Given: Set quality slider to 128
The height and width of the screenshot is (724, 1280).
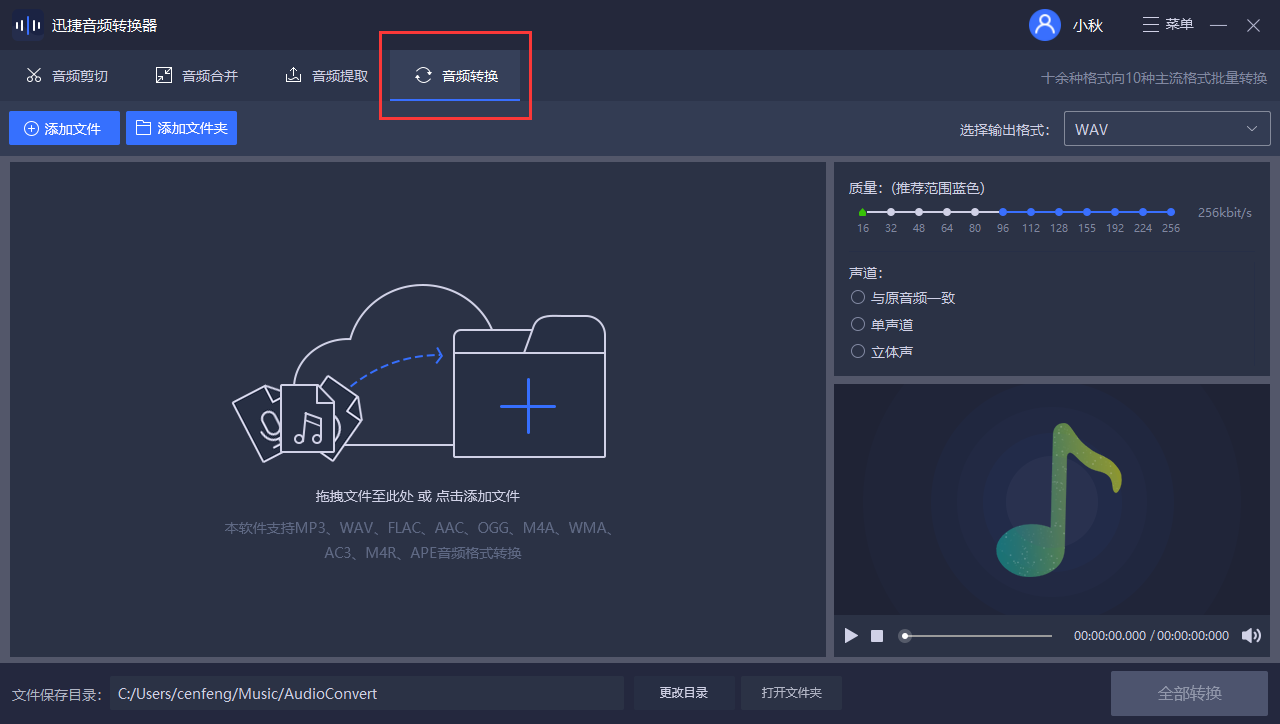Looking at the screenshot, I should 1059,212.
